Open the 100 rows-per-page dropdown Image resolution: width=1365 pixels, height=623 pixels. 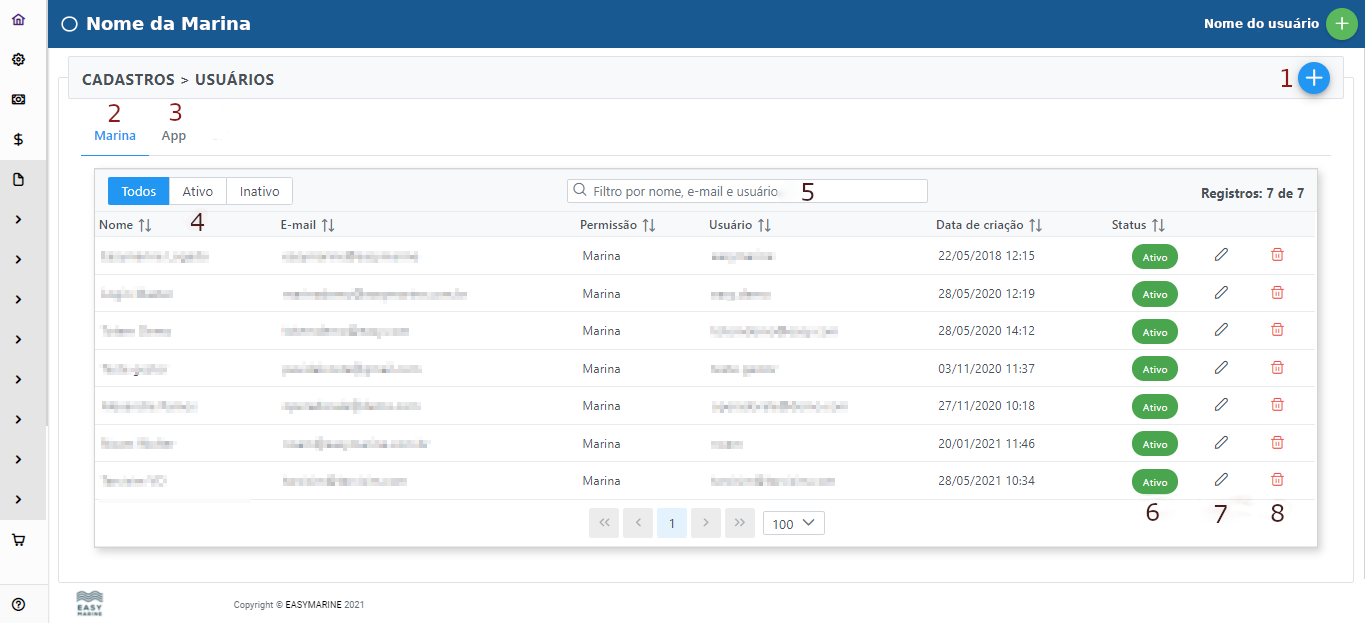tap(793, 523)
